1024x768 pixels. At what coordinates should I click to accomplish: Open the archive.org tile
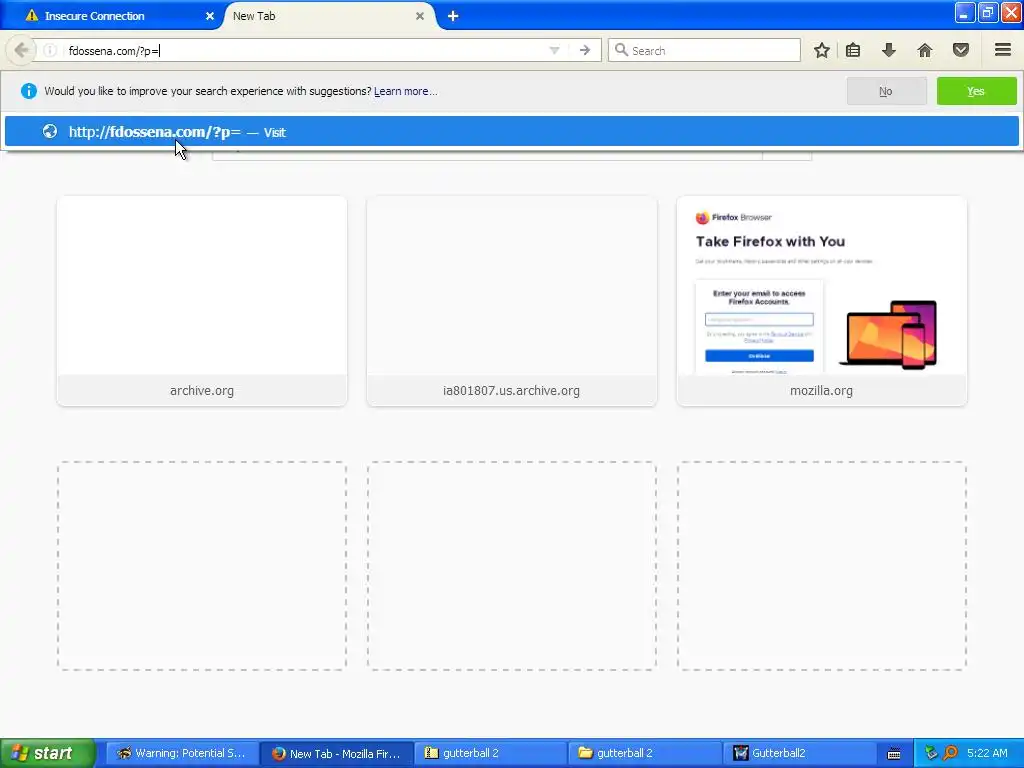[x=202, y=301]
